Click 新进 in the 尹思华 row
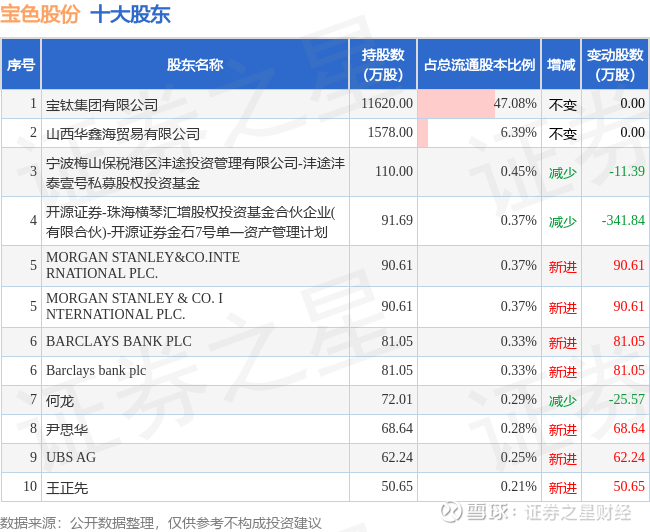 tap(563, 430)
